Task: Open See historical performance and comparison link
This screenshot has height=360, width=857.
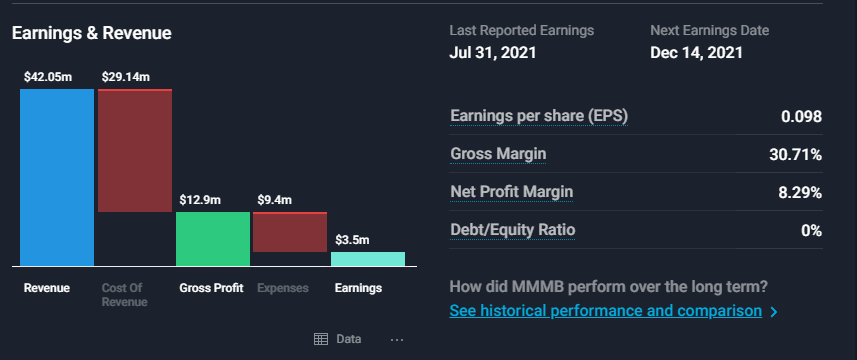Action: (x=606, y=311)
